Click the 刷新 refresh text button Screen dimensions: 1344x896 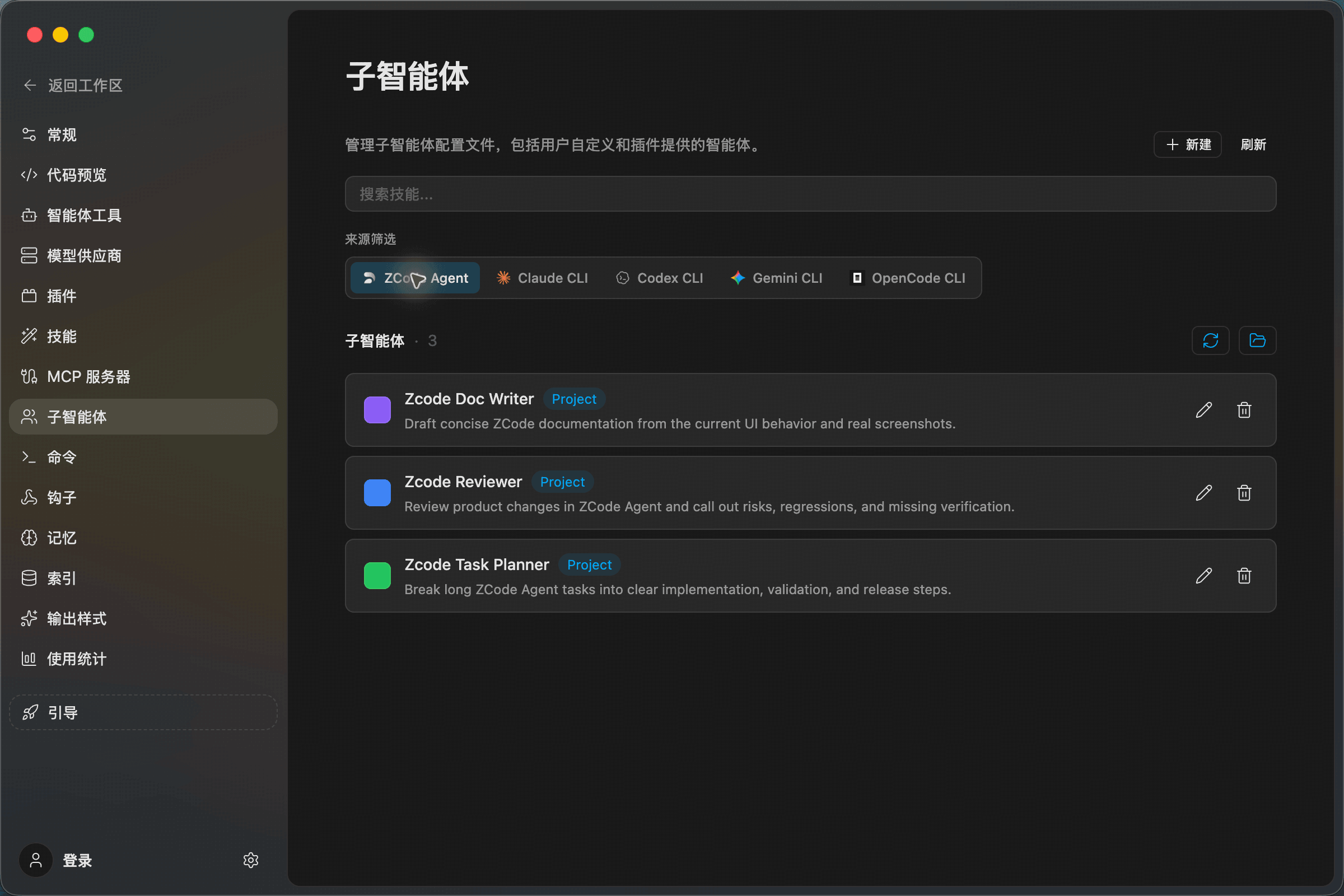pyautogui.click(x=1253, y=144)
